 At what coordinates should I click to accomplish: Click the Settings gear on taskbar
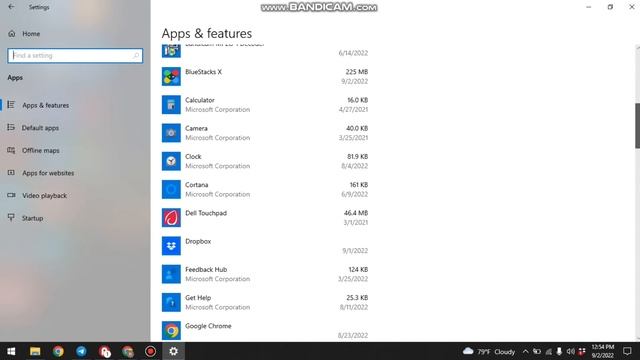point(173,351)
